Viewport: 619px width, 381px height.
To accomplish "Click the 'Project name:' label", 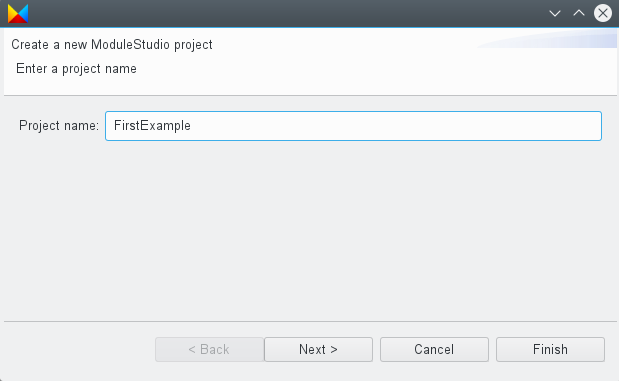I will 59,126.
